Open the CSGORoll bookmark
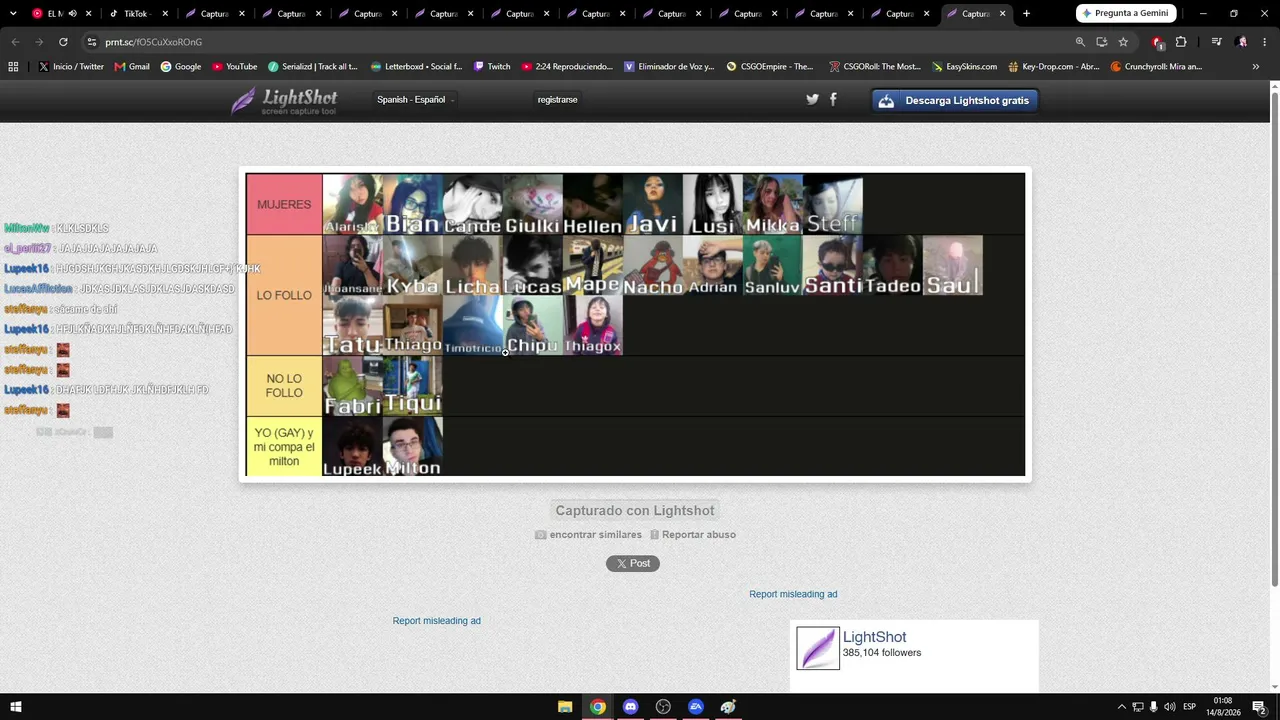Viewport: 1280px width, 720px height. (875, 67)
